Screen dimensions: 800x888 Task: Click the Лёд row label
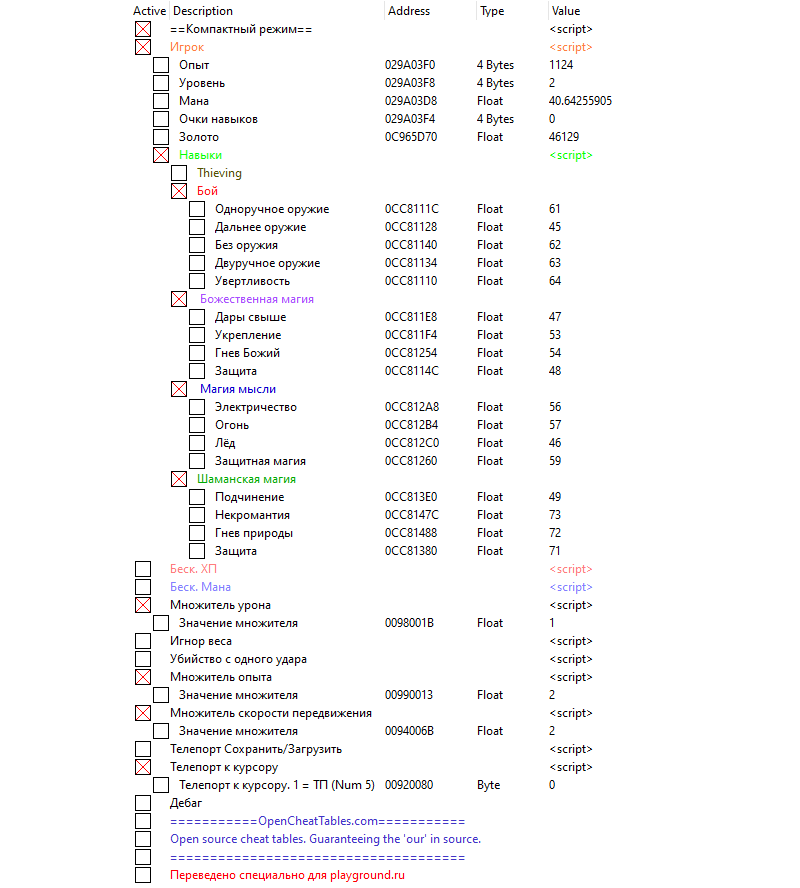(x=225, y=443)
